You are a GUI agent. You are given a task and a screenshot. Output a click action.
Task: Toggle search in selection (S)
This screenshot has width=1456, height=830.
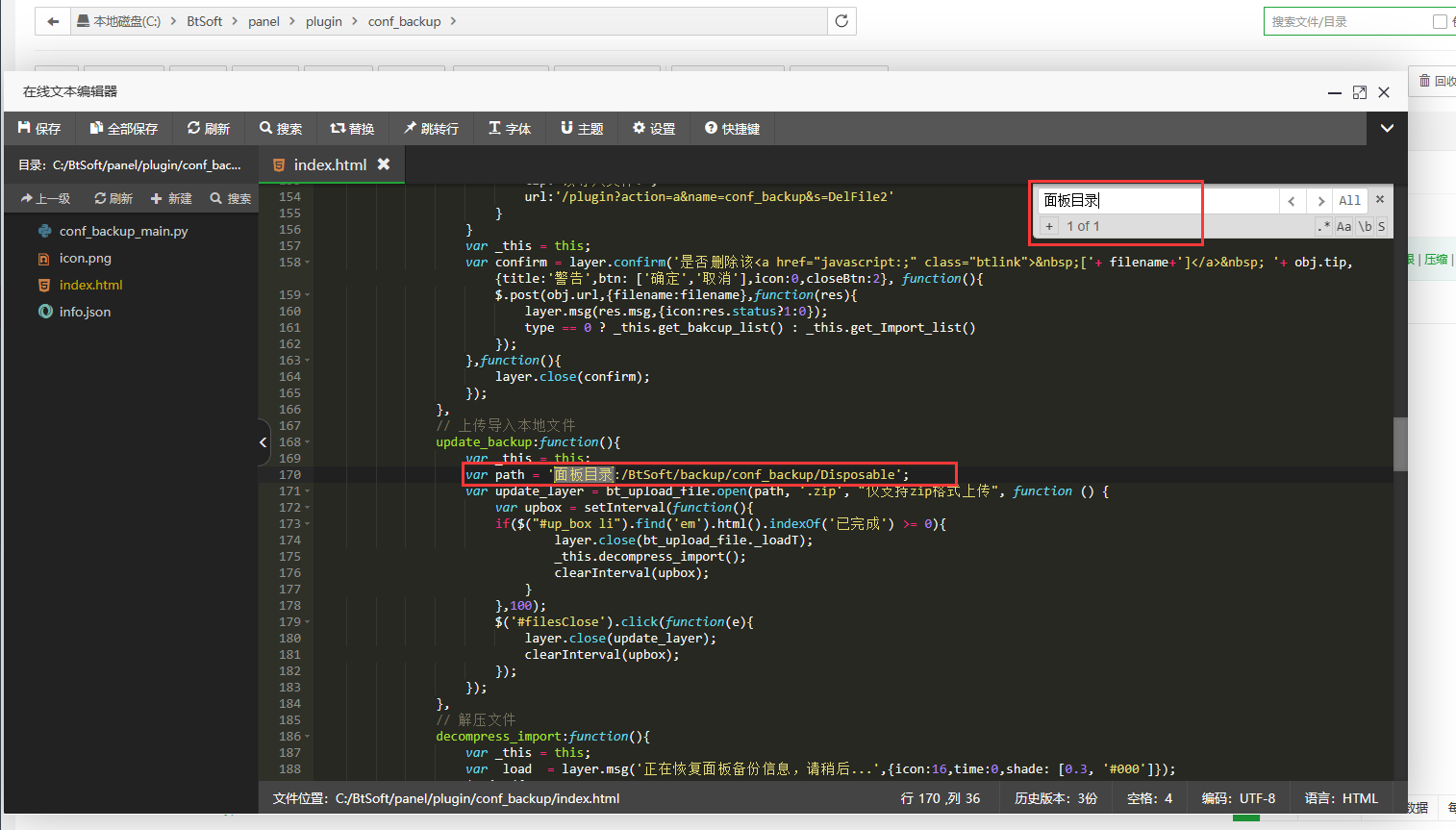tap(1381, 226)
